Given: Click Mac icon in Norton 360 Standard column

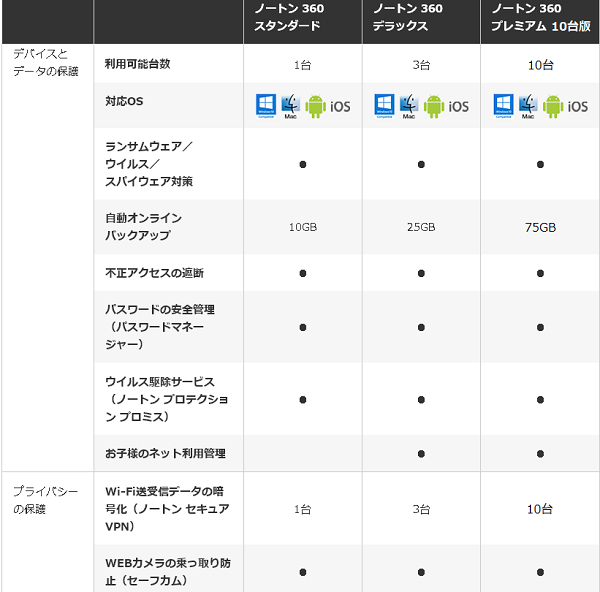Looking at the screenshot, I should click(290, 106).
